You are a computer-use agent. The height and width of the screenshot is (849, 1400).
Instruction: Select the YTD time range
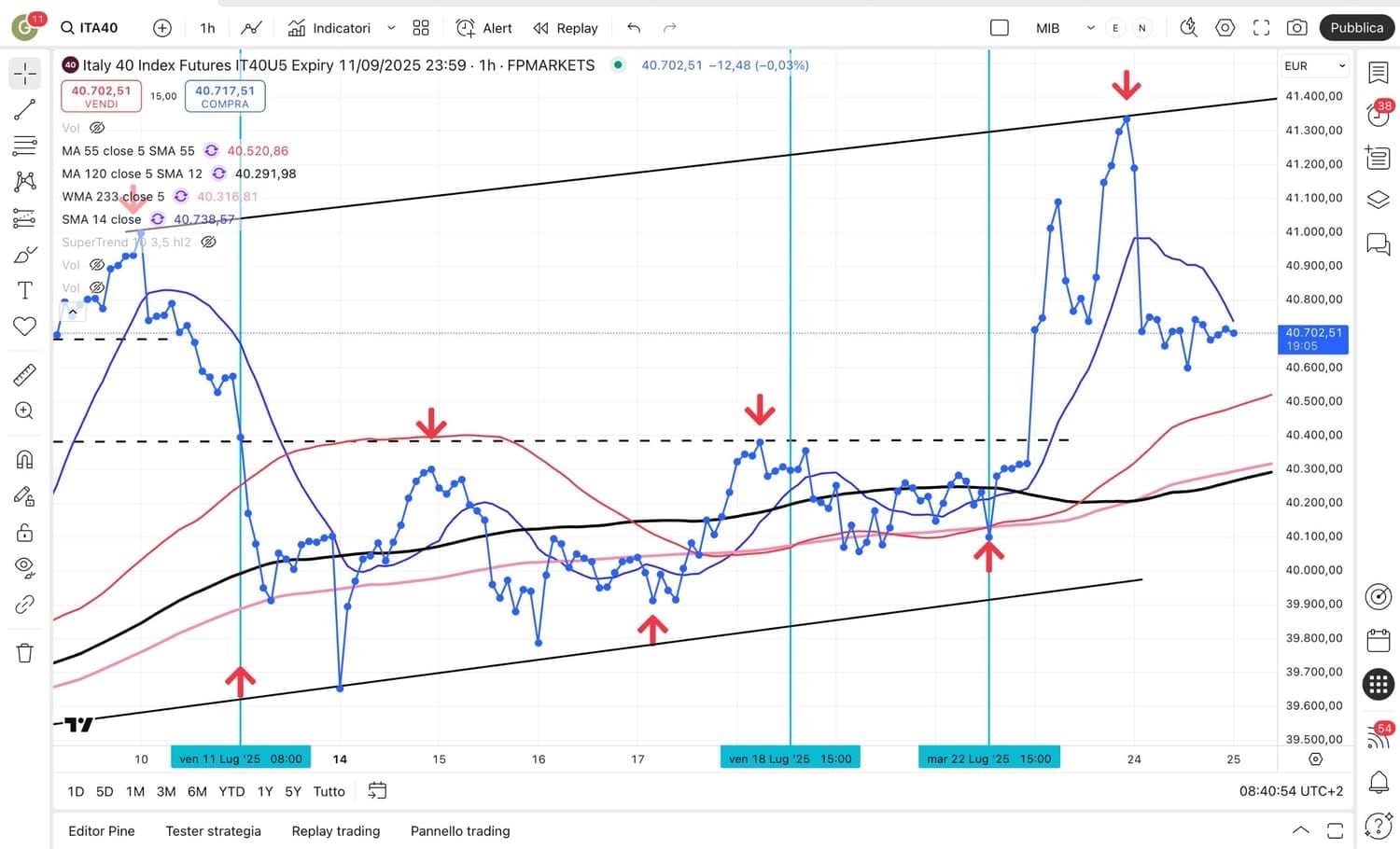(231, 791)
